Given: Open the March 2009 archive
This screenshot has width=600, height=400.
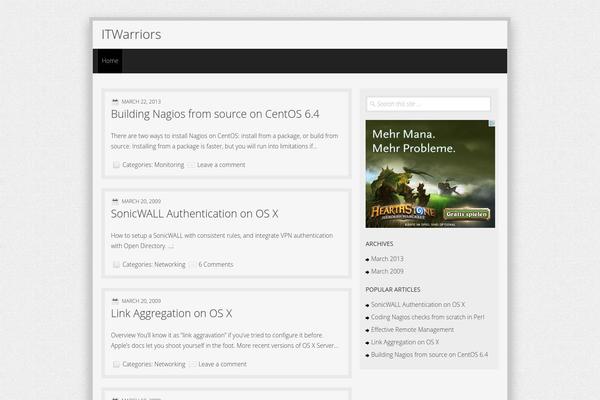Looking at the screenshot, I should pos(387,271).
